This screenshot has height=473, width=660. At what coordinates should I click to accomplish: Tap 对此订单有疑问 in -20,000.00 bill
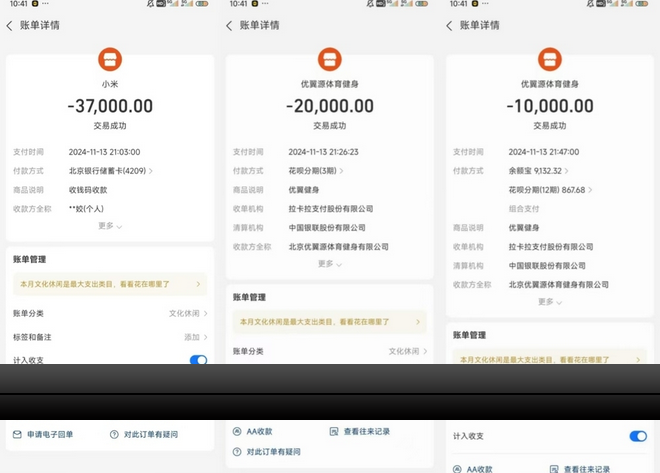(x=274, y=452)
